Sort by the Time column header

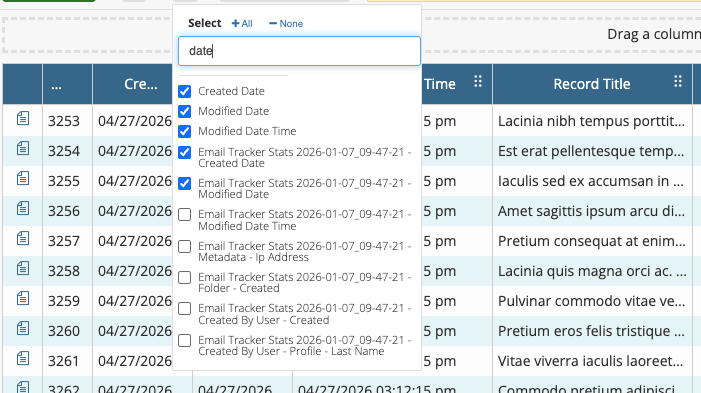point(440,84)
